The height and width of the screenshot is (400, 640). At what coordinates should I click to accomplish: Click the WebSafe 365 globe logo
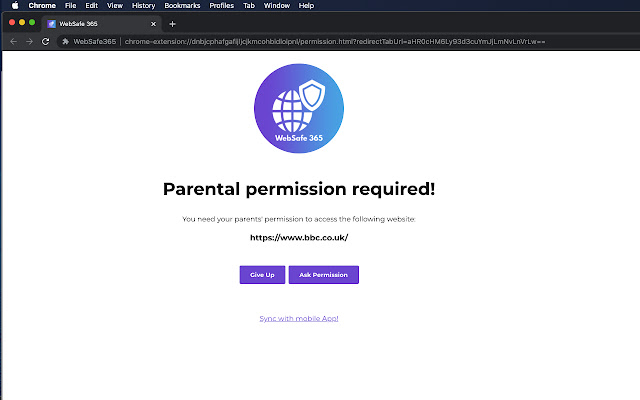pyautogui.click(x=299, y=109)
